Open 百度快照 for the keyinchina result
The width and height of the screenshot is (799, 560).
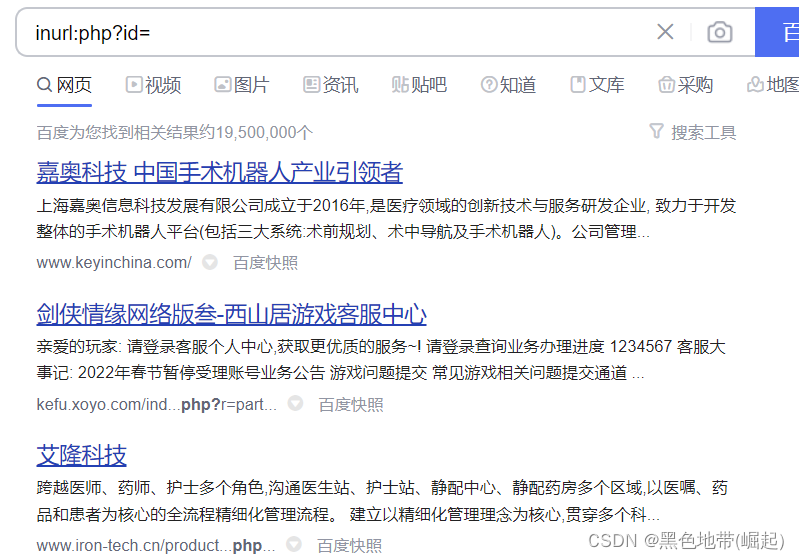pyautogui.click(x=265, y=263)
